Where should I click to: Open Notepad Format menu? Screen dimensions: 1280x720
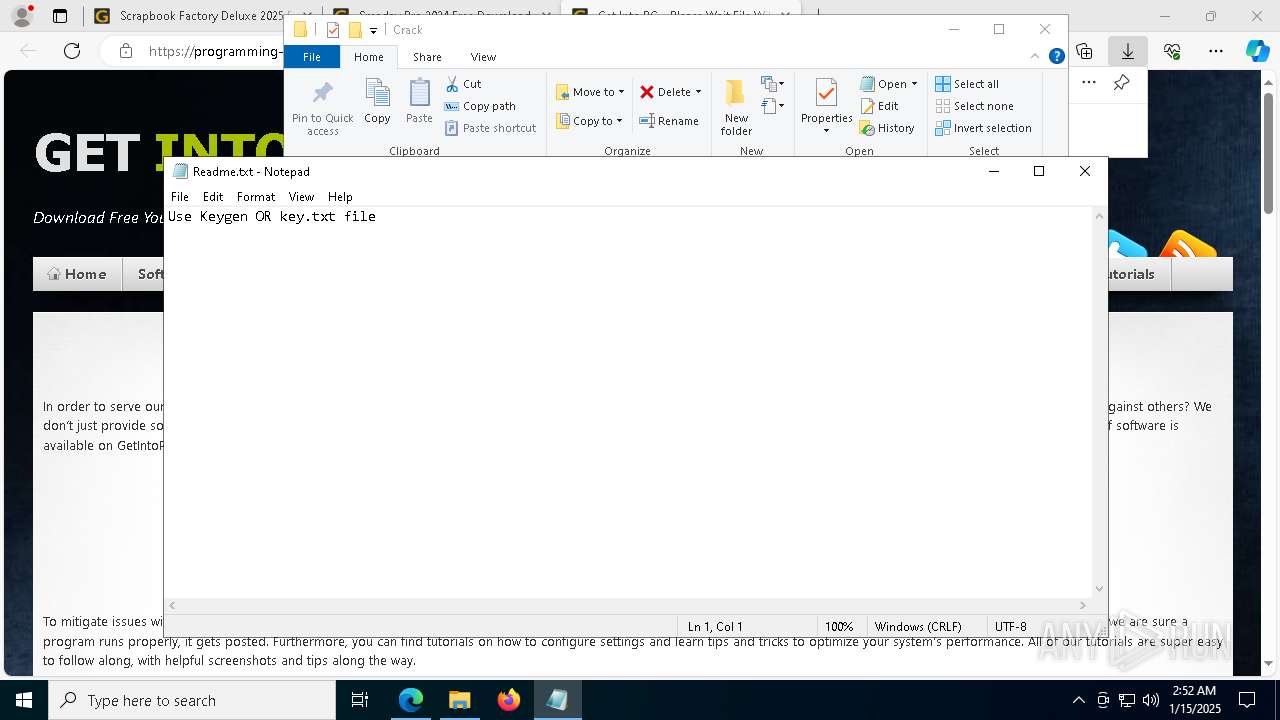click(x=256, y=197)
